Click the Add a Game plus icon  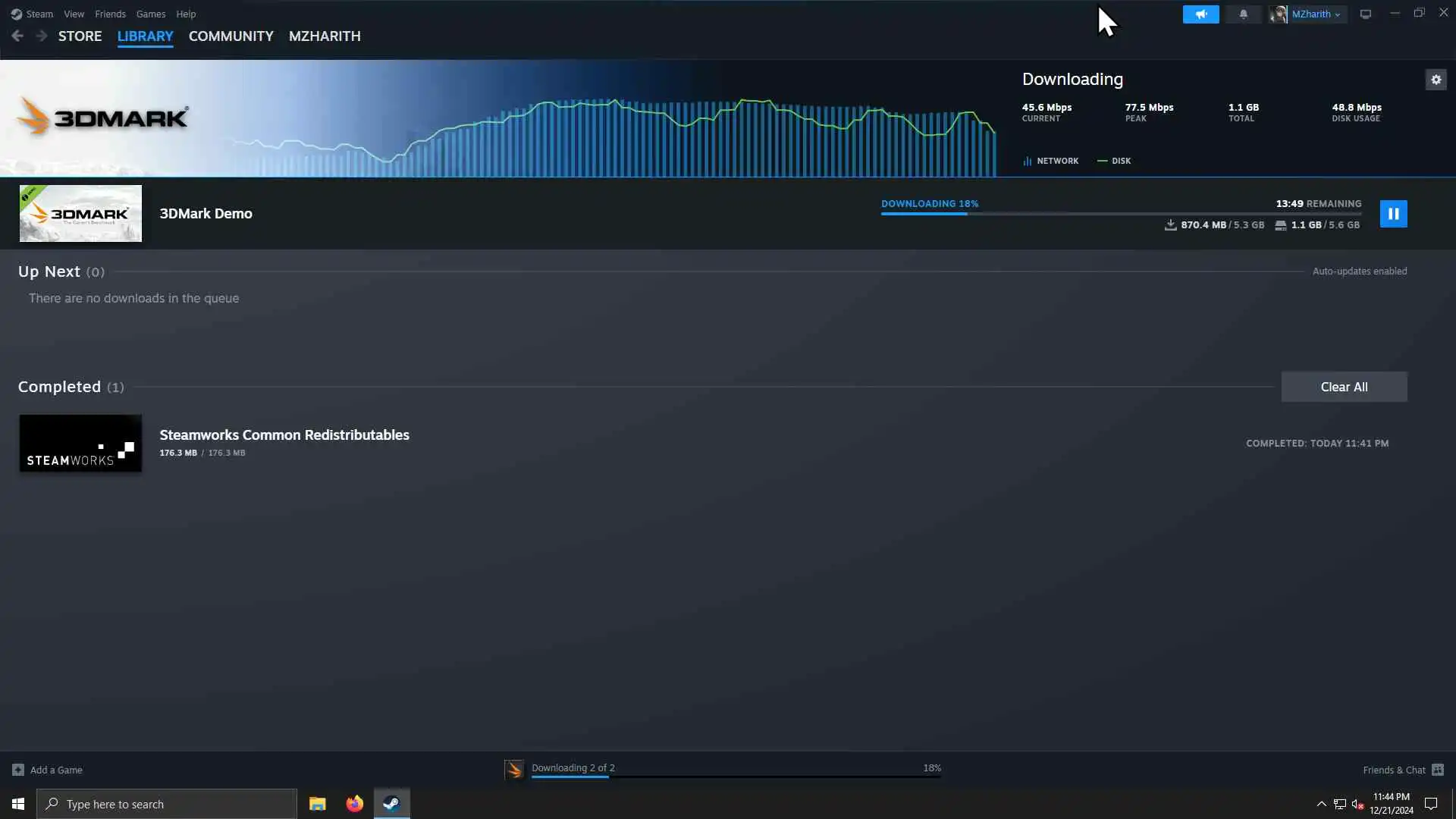tap(18, 770)
